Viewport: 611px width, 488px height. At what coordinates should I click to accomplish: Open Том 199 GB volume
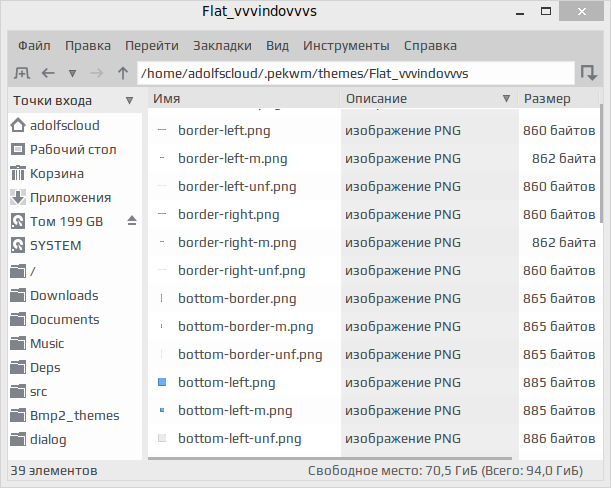tap(66, 222)
